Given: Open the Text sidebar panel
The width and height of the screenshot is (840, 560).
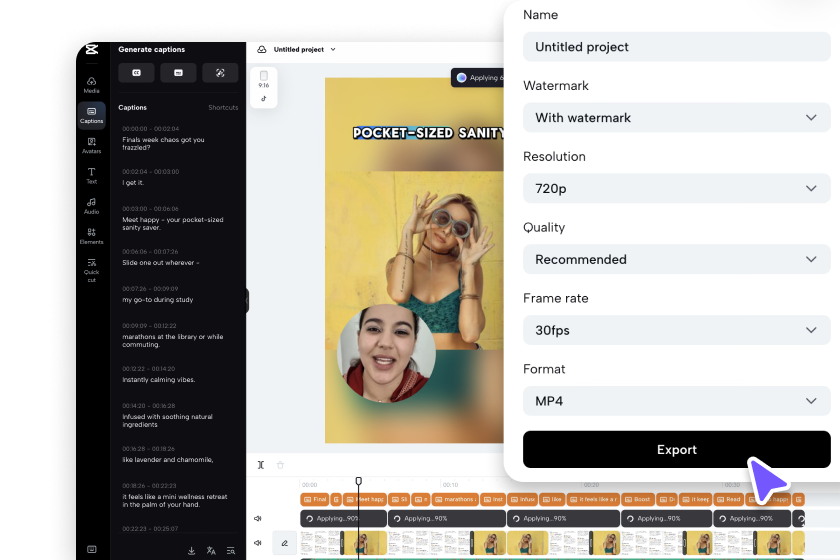Looking at the screenshot, I should tap(92, 175).
